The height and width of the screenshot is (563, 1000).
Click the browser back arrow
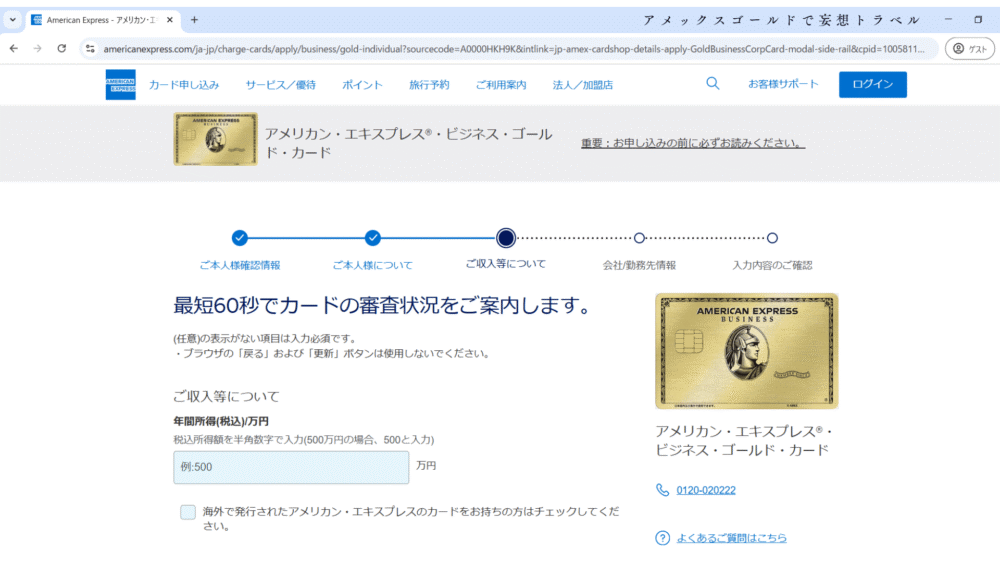point(14,48)
